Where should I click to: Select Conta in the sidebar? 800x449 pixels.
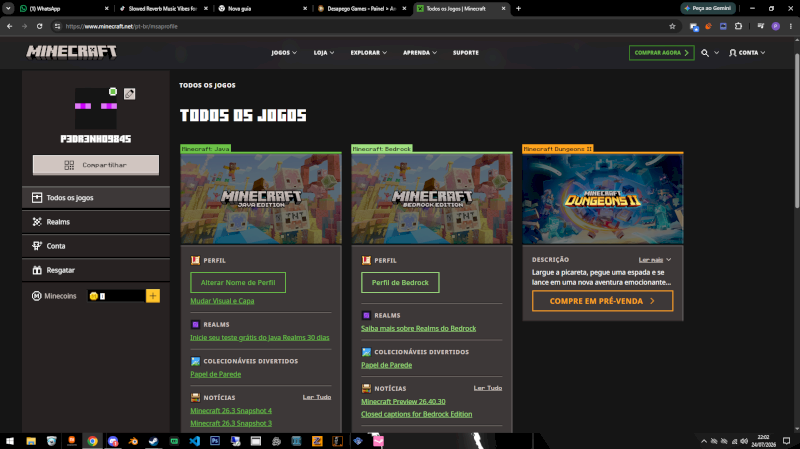pyautogui.click(x=96, y=246)
